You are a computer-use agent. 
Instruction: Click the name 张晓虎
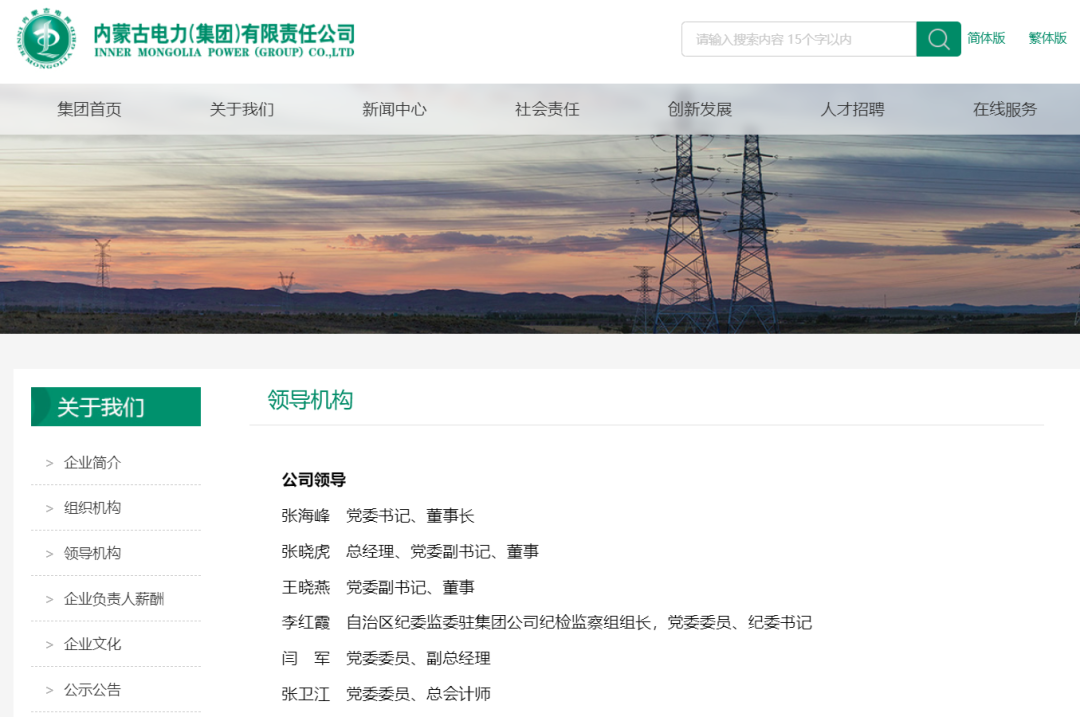[306, 552]
